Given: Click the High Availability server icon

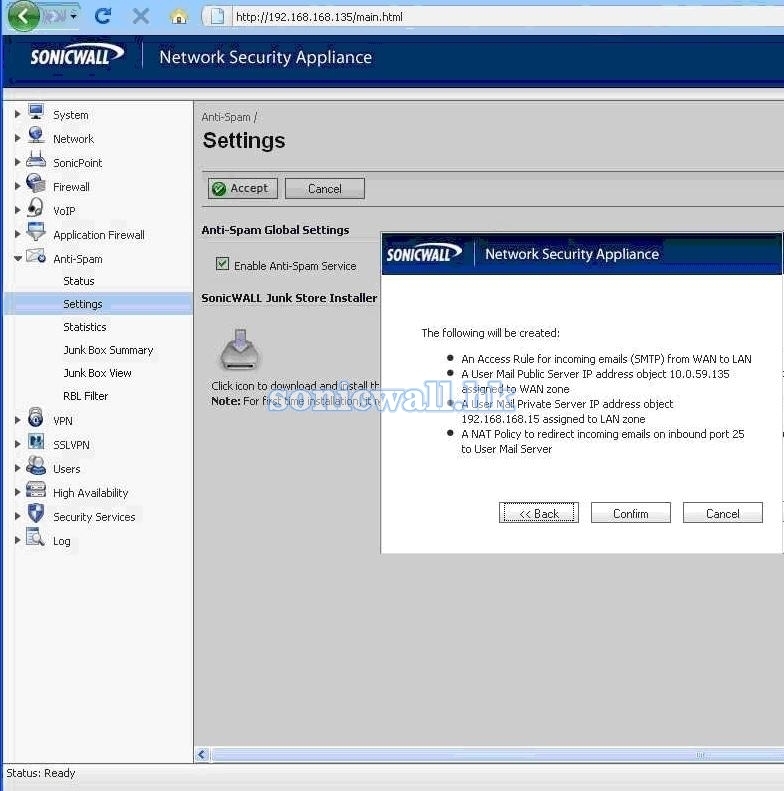Looking at the screenshot, I should point(36,489).
